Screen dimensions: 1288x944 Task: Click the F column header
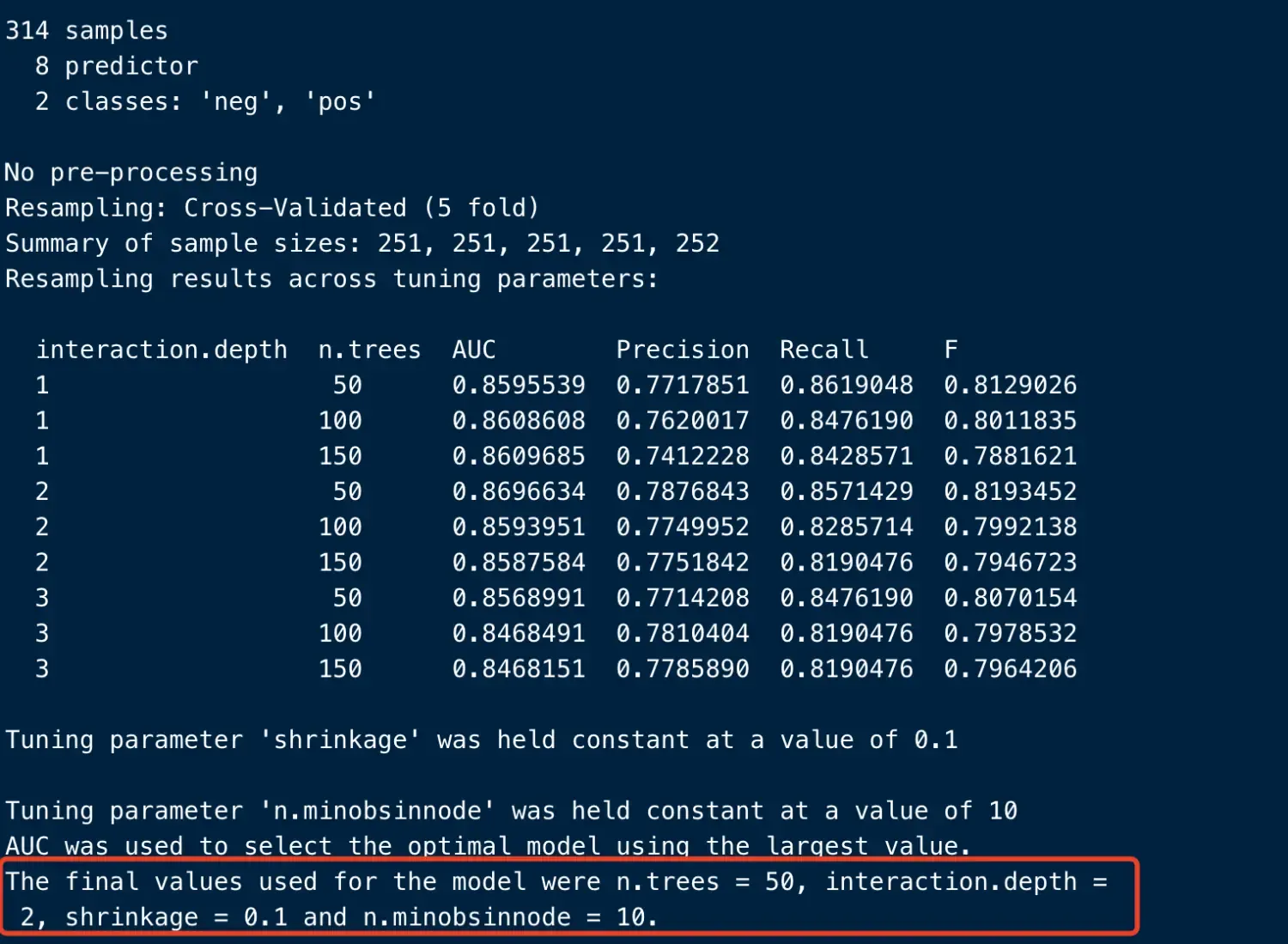tap(951, 350)
